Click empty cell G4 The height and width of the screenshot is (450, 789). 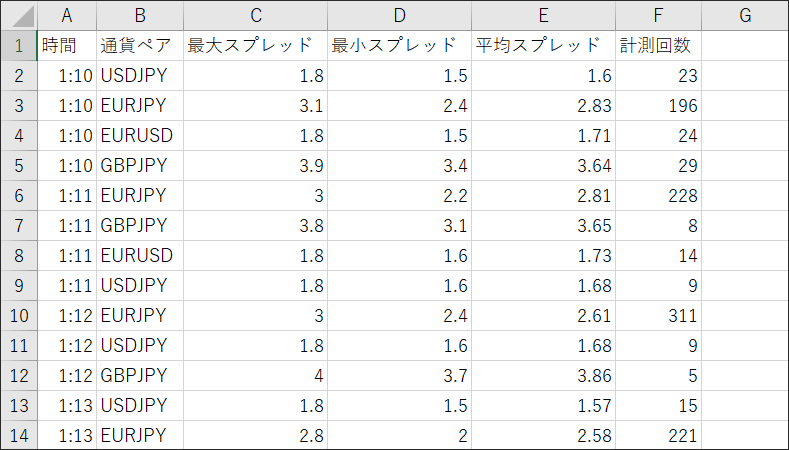tap(745, 136)
